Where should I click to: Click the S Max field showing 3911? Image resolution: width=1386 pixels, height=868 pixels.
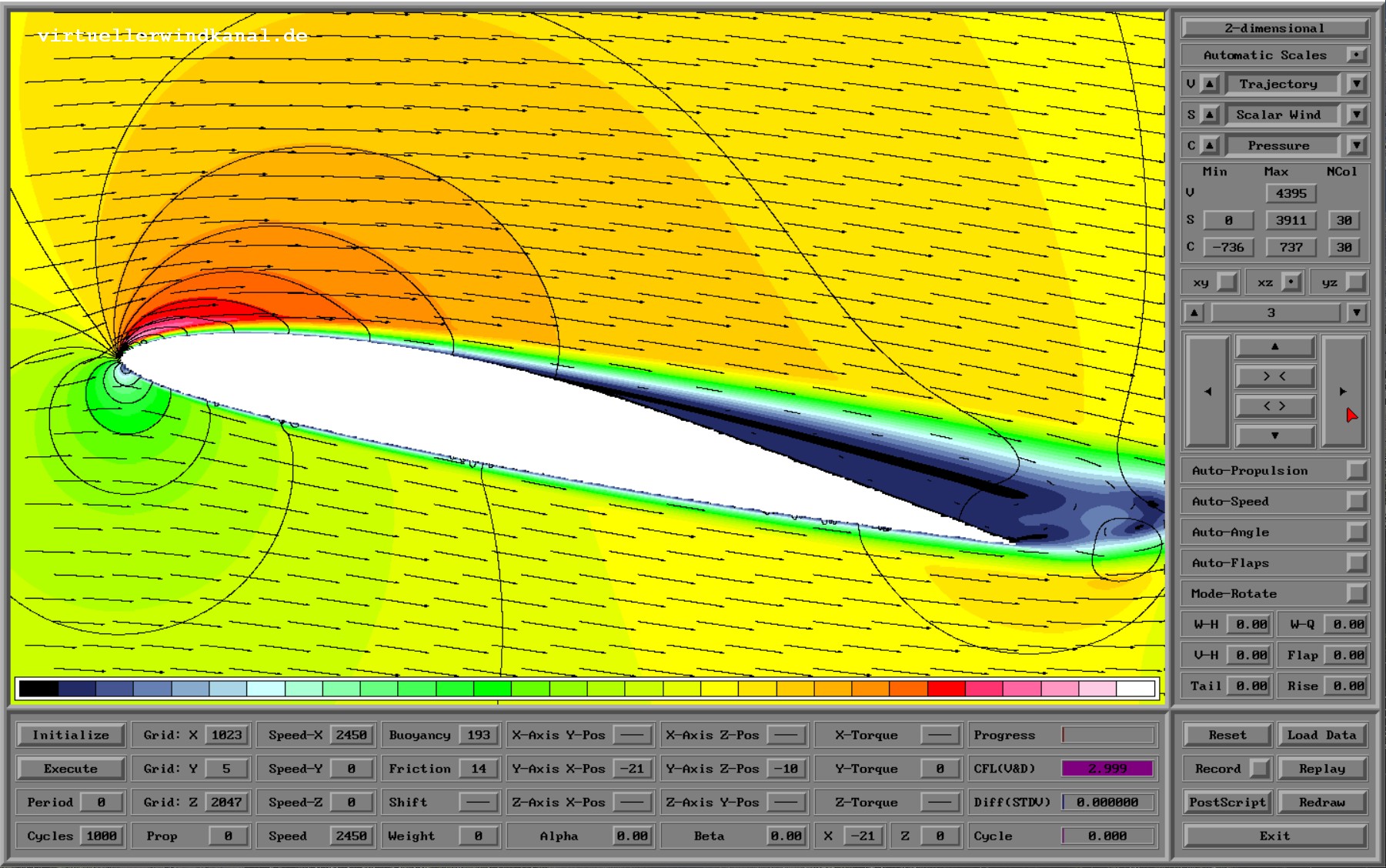[x=1291, y=220]
